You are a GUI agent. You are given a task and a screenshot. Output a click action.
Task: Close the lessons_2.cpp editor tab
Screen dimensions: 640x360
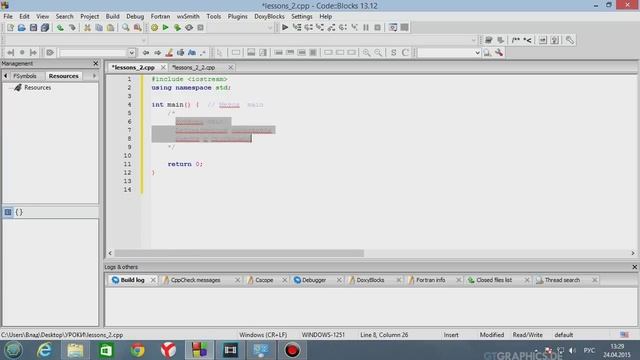pyautogui.click(x=163, y=67)
